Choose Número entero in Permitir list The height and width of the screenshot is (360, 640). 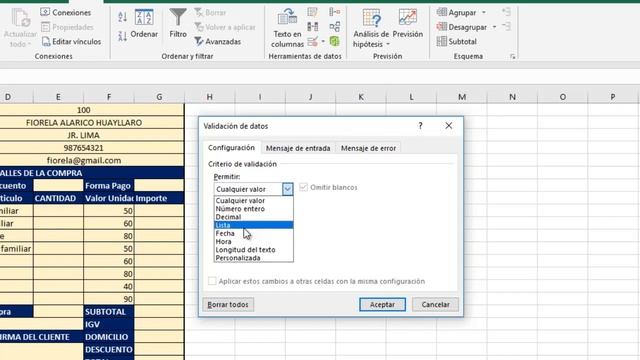(x=253, y=209)
